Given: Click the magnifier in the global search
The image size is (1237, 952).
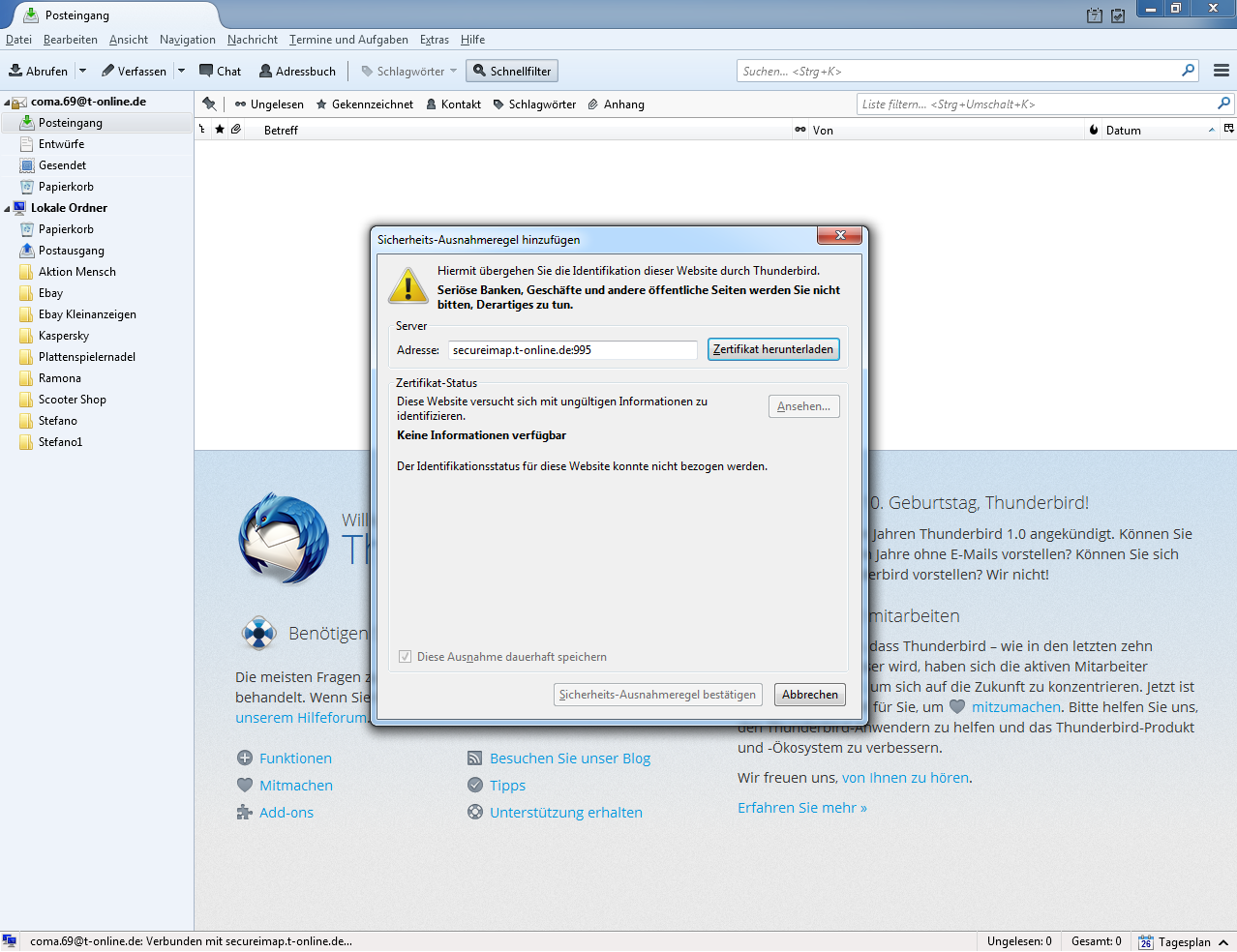Looking at the screenshot, I should 1188,71.
